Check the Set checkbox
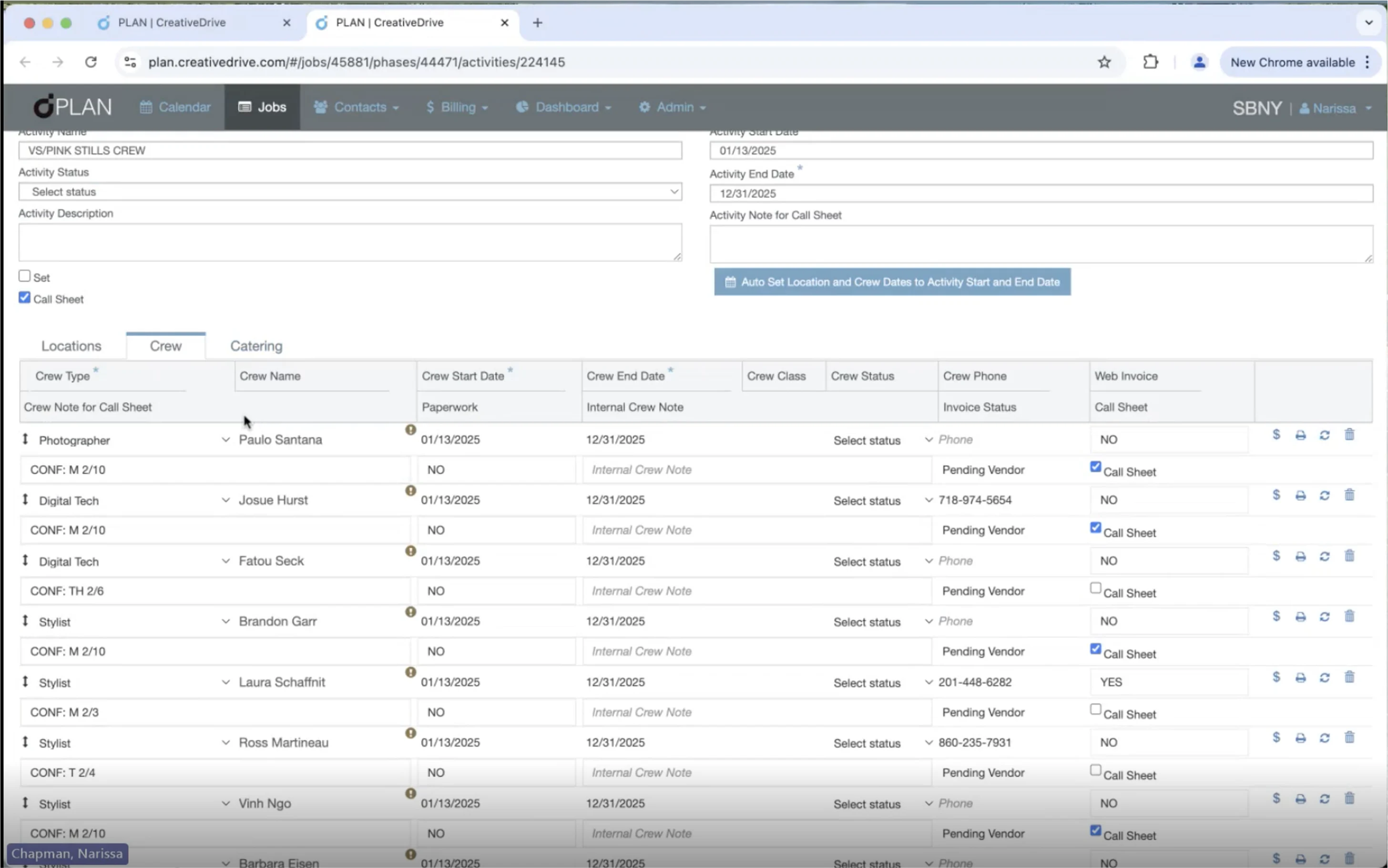1388x868 pixels. coord(24,276)
